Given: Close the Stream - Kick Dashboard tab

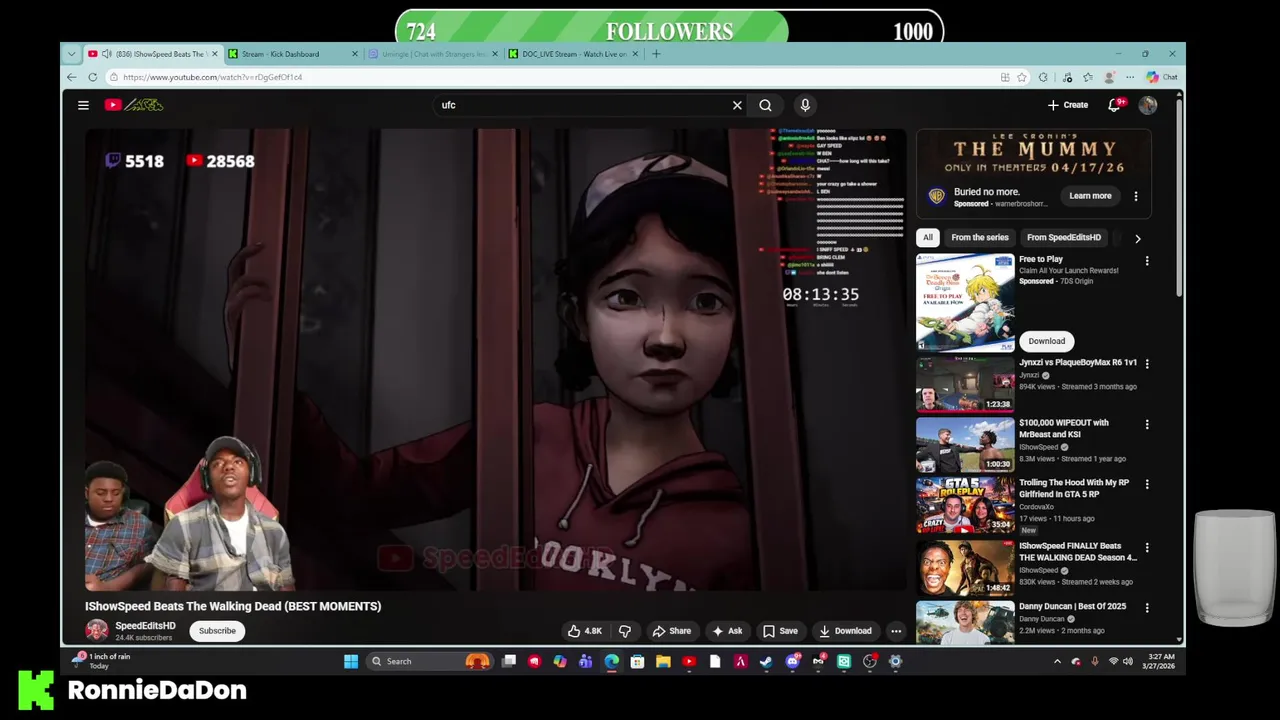Looking at the screenshot, I should [x=354, y=54].
